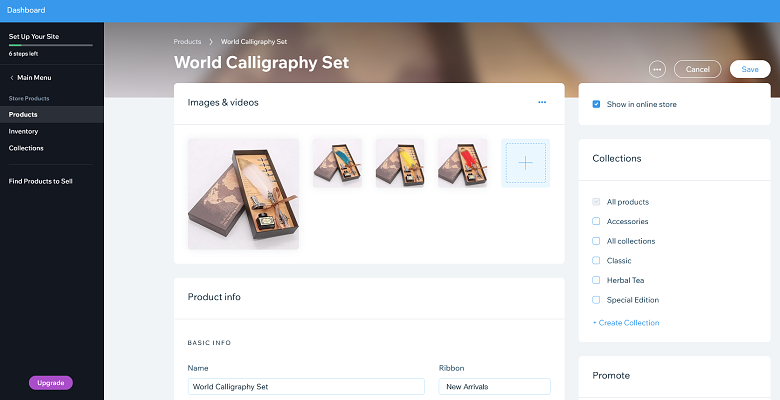Viewport: 780px width, 400px height.
Task: Select the red feather pen thumbnail
Action: click(463, 163)
